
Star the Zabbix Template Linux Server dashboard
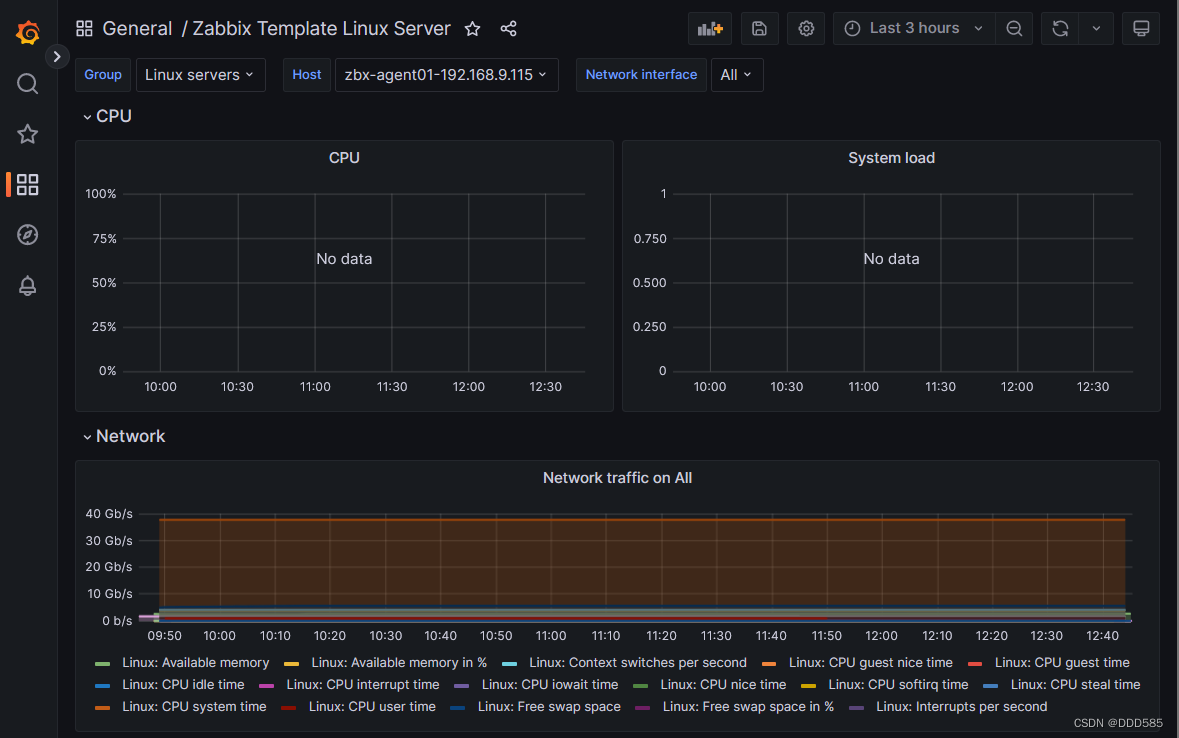pyautogui.click(x=472, y=28)
